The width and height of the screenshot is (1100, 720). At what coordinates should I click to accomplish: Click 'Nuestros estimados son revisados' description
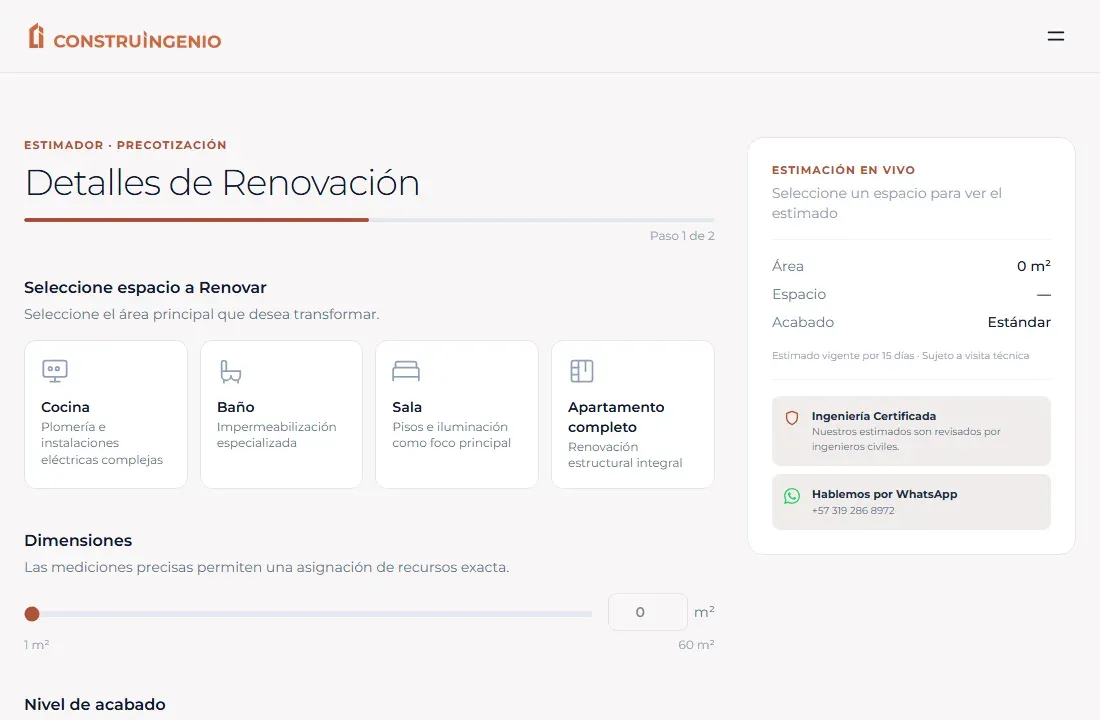pyautogui.click(x=906, y=439)
